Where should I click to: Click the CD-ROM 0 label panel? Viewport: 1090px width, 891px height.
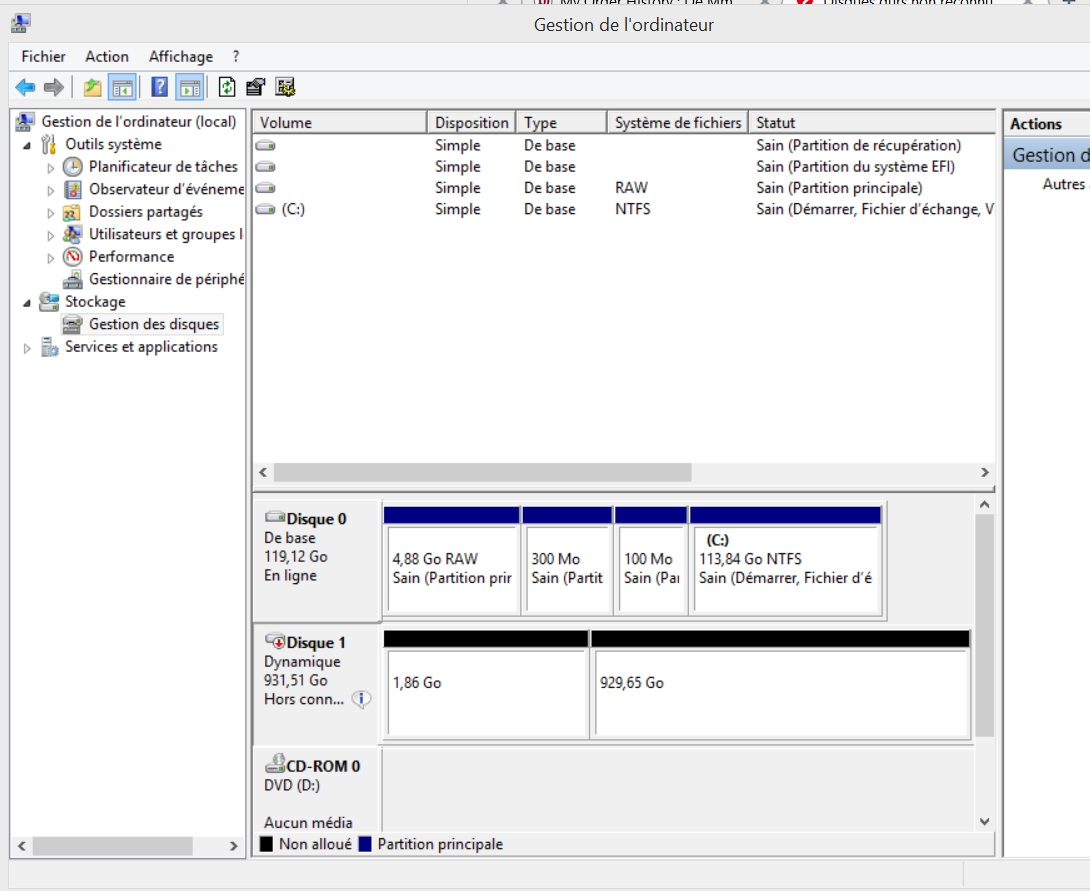[x=316, y=790]
